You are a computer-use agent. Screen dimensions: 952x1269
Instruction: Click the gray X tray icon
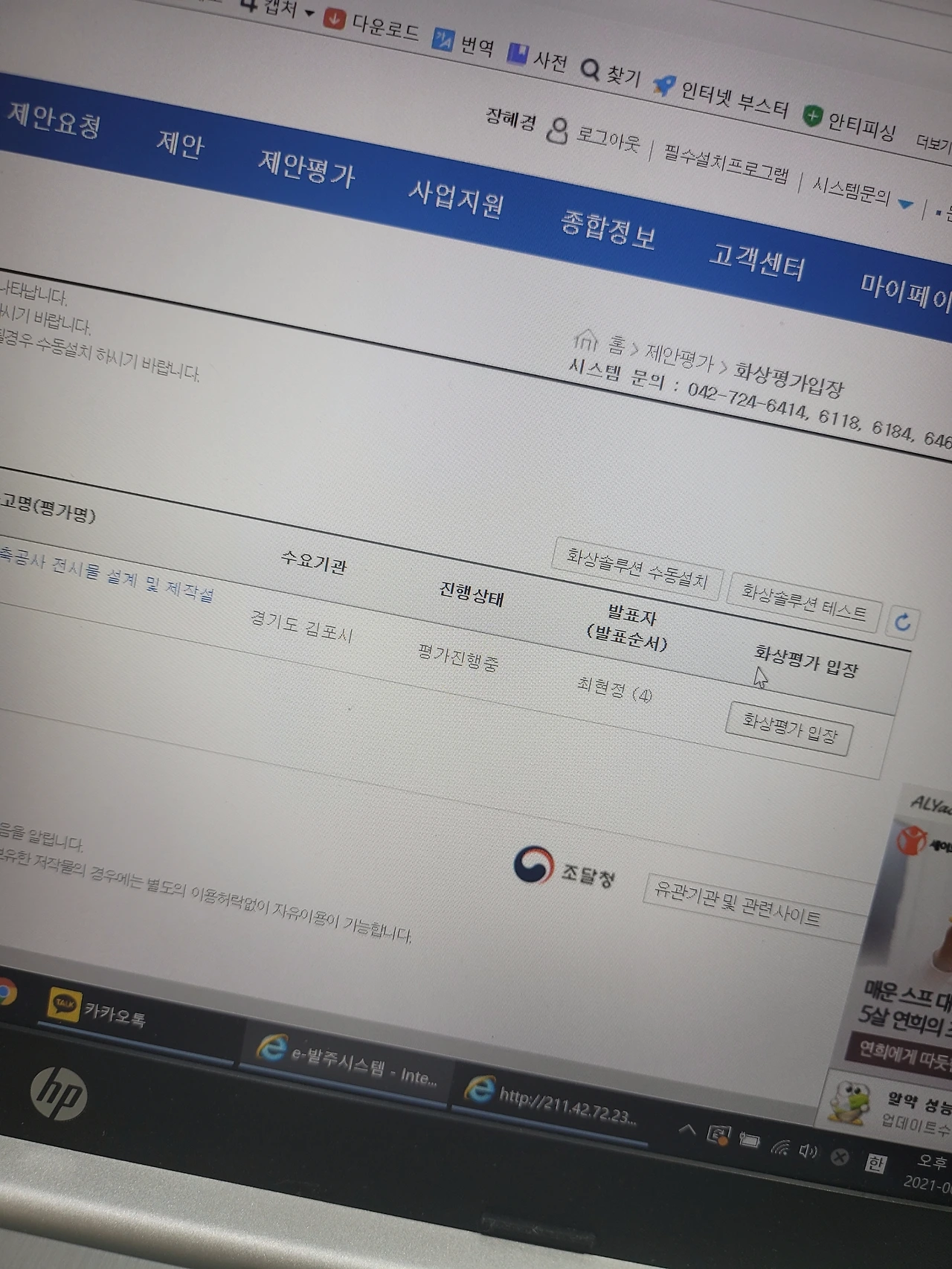[x=840, y=1156]
